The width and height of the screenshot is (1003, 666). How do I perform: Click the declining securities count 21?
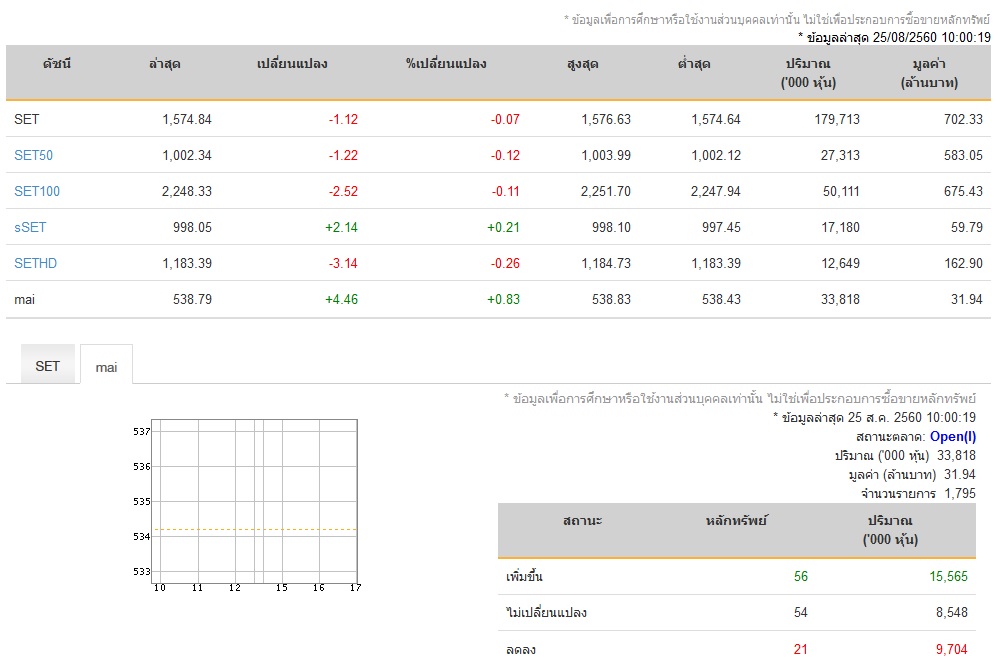pos(801,649)
